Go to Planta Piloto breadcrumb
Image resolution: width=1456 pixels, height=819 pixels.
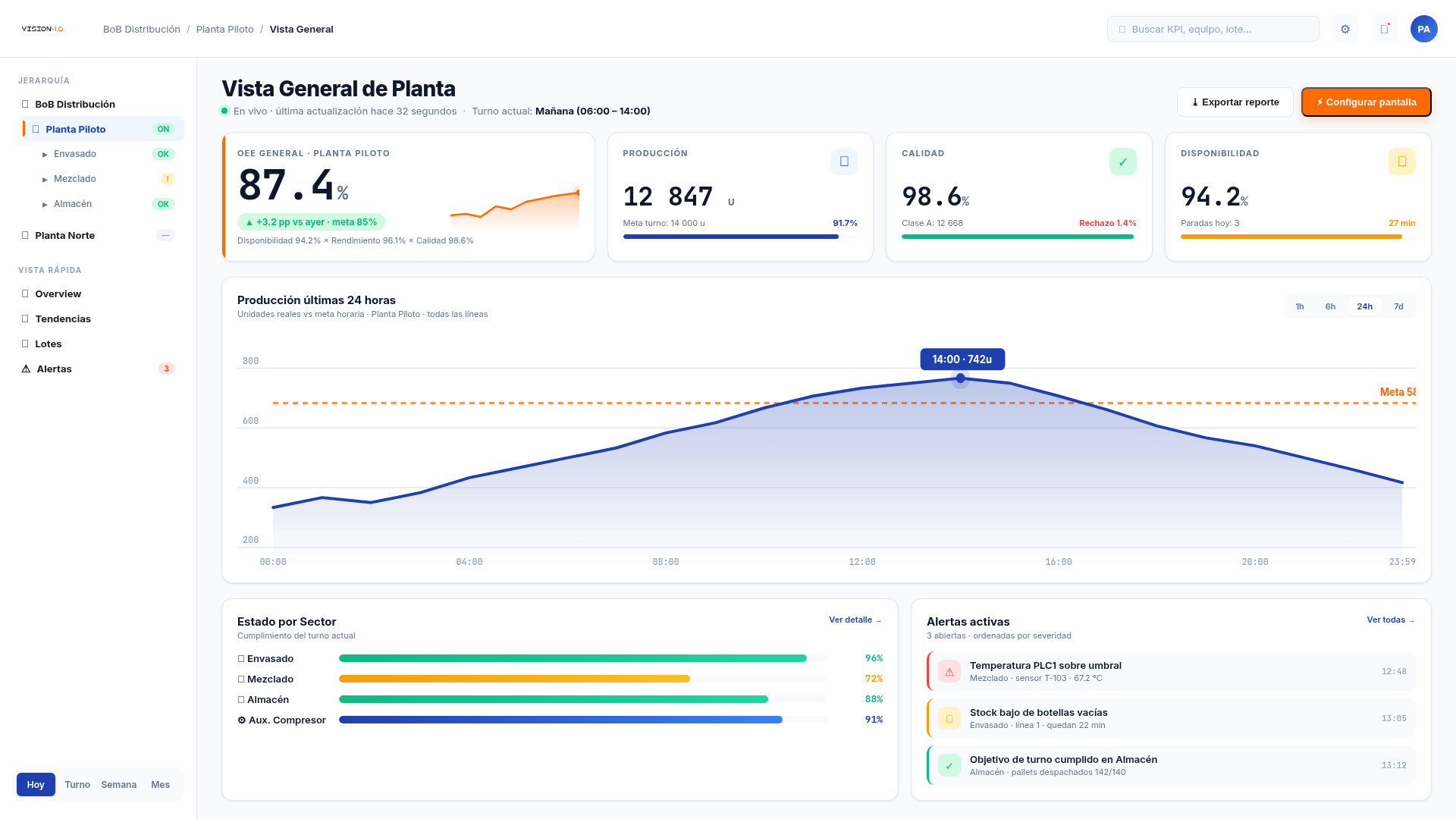(225, 29)
